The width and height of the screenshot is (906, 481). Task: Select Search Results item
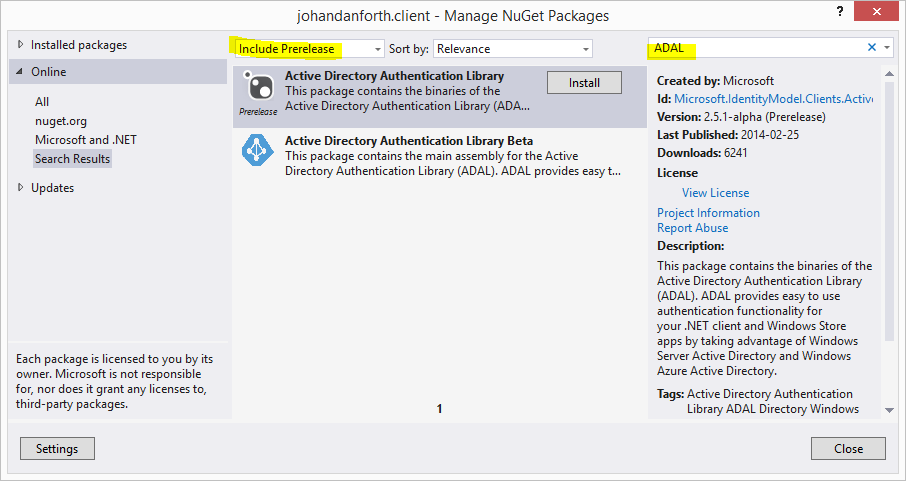[x=72, y=158]
